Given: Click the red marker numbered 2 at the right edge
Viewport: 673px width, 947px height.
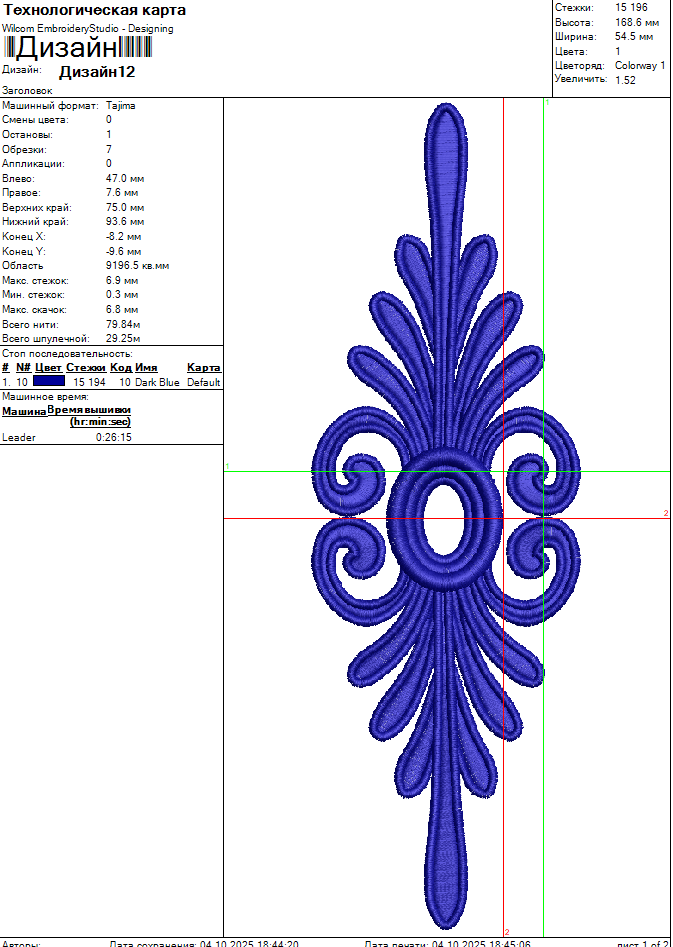Looking at the screenshot, I should pos(665,513).
